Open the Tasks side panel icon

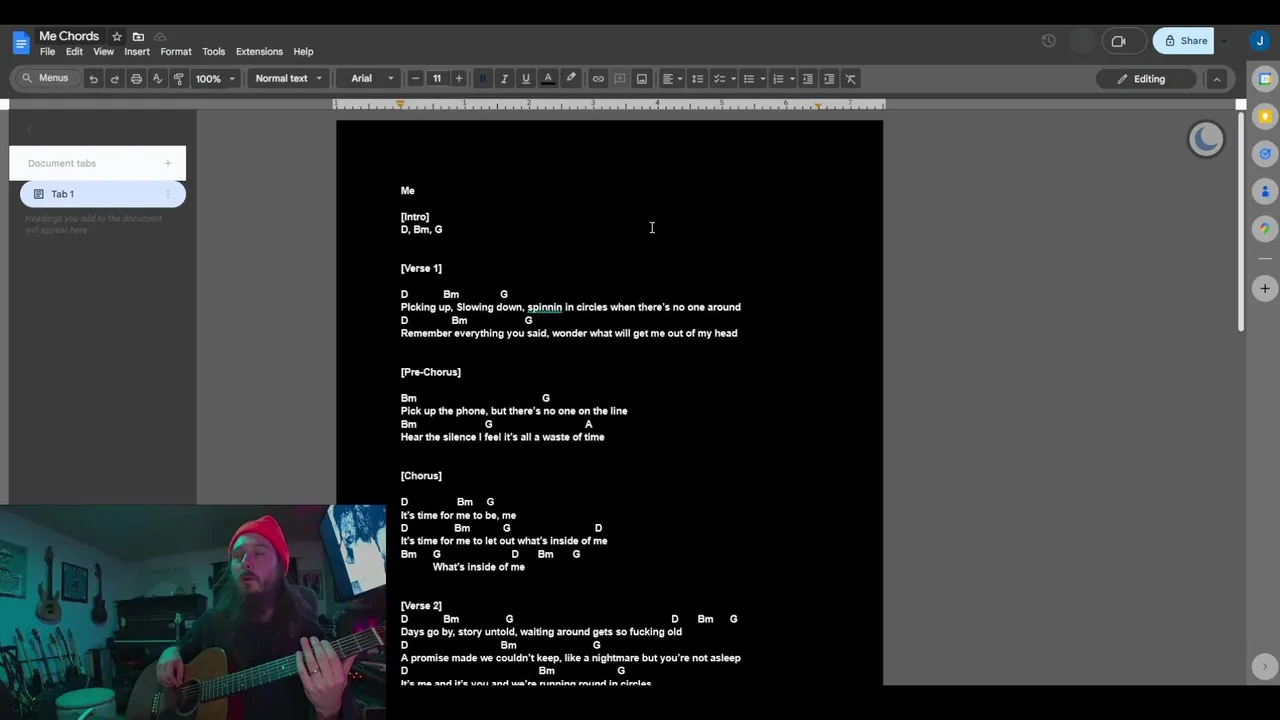(x=1264, y=153)
